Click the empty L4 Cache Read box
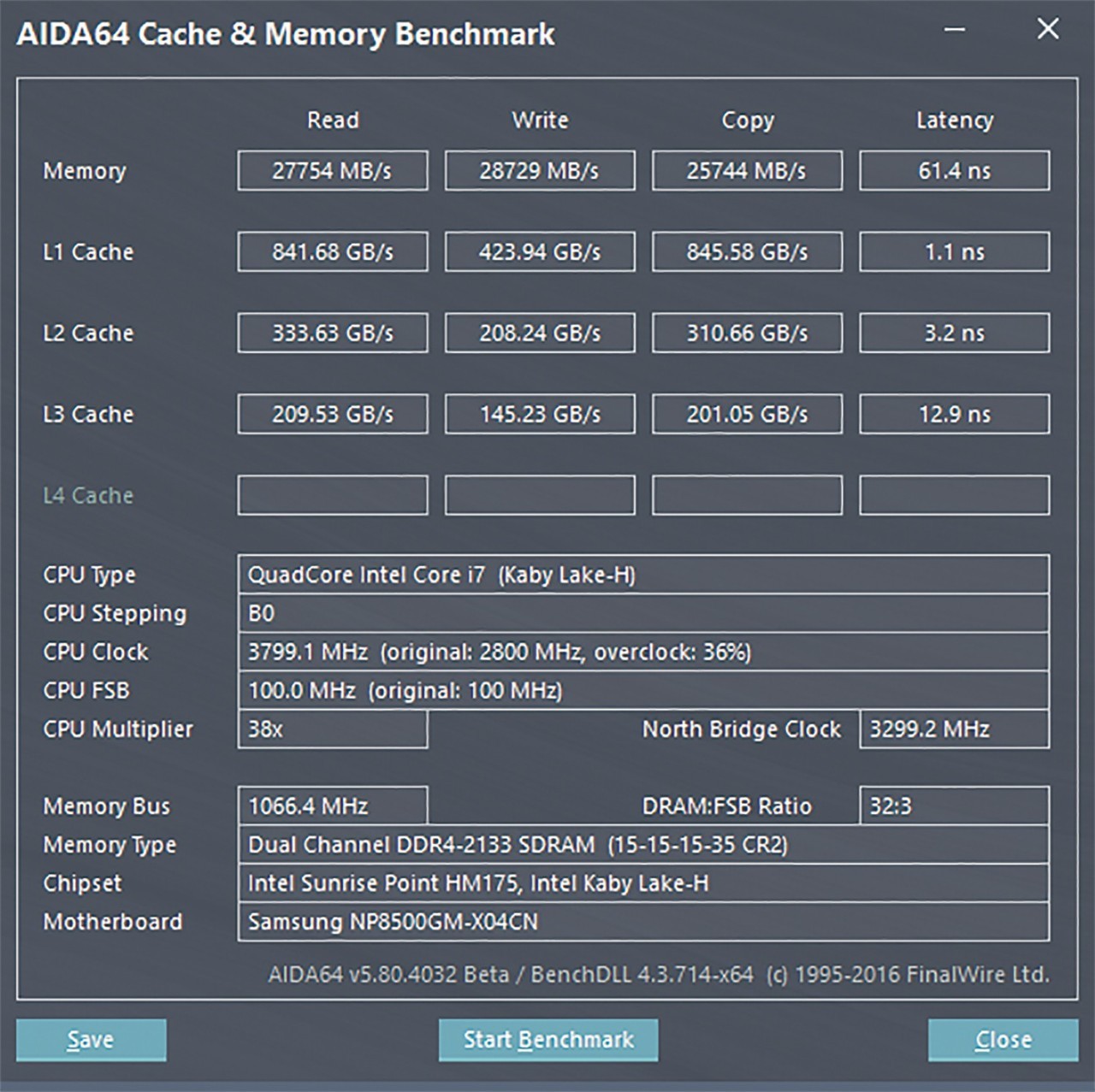 tap(333, 496)
